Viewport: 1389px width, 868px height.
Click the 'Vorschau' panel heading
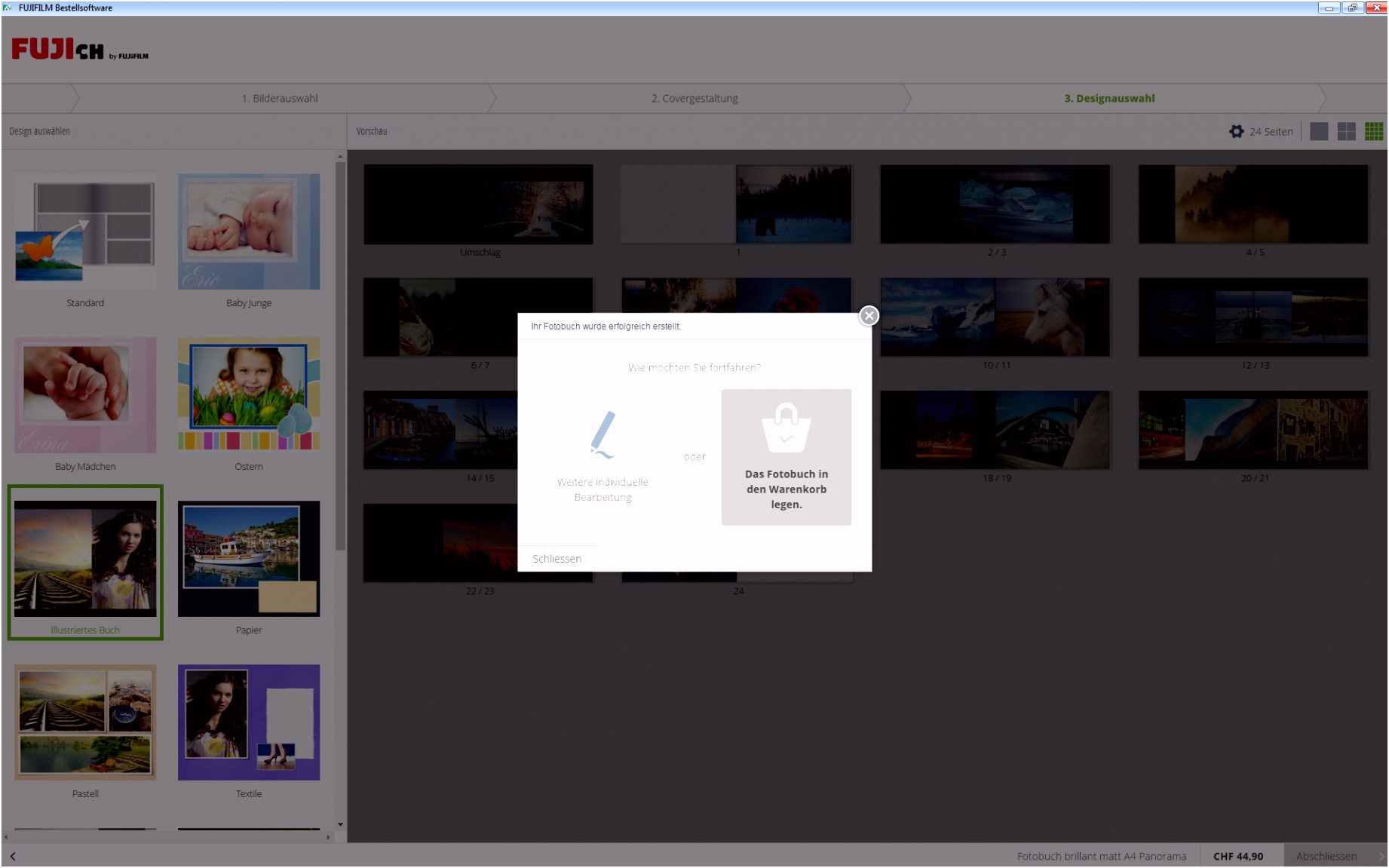tap(372, 131)
